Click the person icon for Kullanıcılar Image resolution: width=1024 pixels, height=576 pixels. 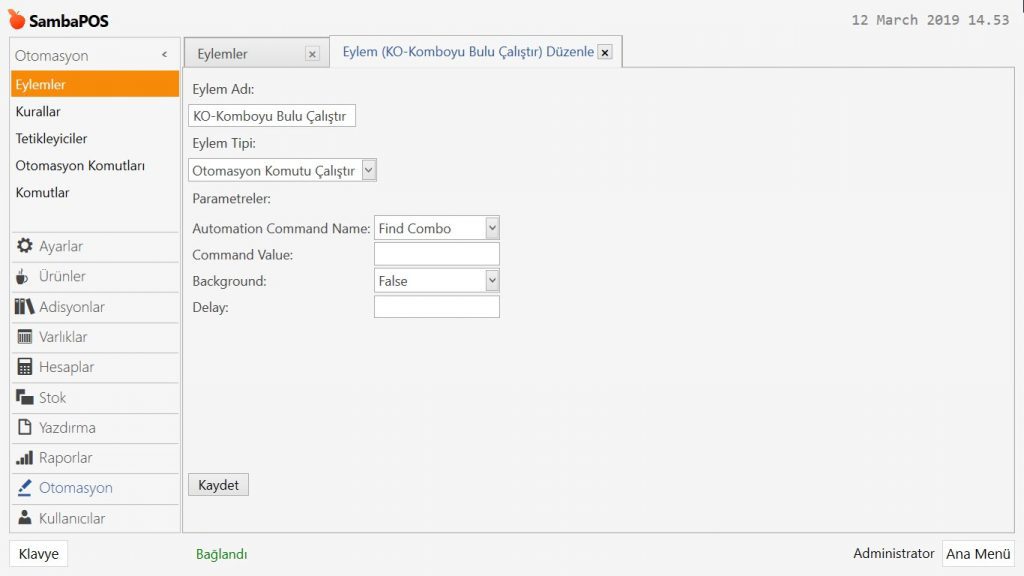pos(25,518)
